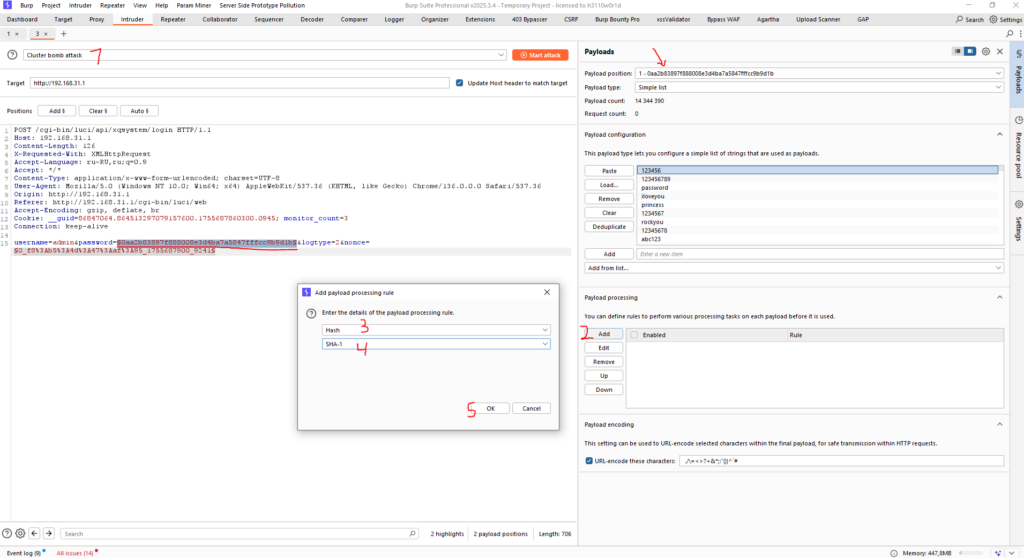
Task: Open editor search settings gear icon
Action: [x=20, y=533]
